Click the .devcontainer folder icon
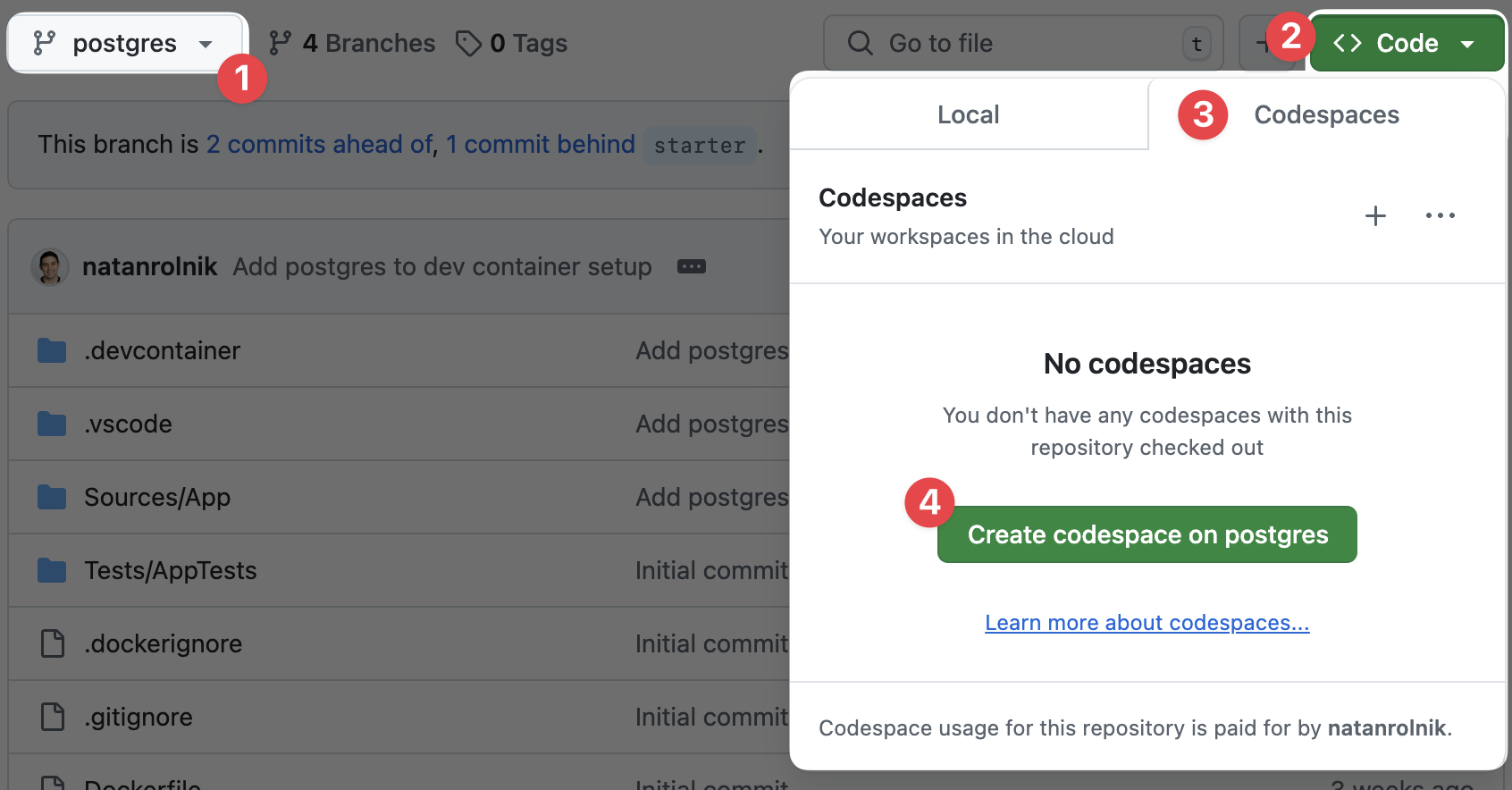 (x=51, y=350)
